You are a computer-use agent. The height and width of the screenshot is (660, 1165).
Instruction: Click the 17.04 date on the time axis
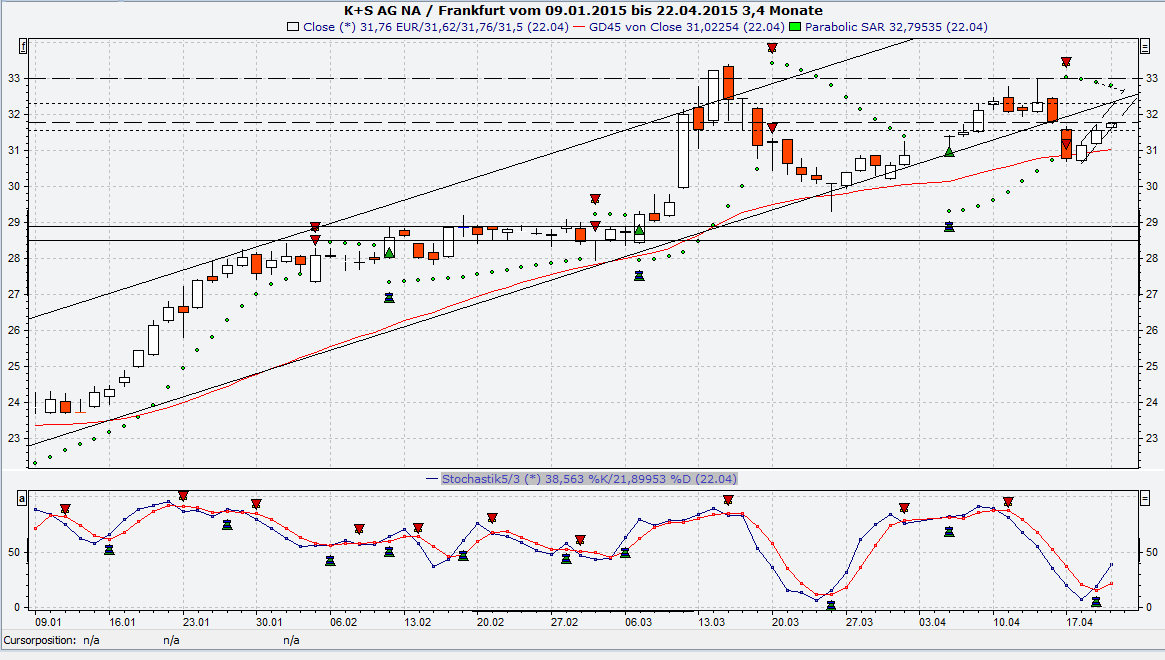pos(1080,622)
